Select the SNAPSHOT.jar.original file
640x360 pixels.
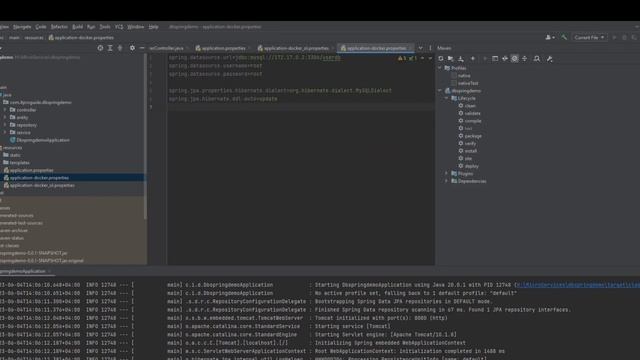click(42, 260)
